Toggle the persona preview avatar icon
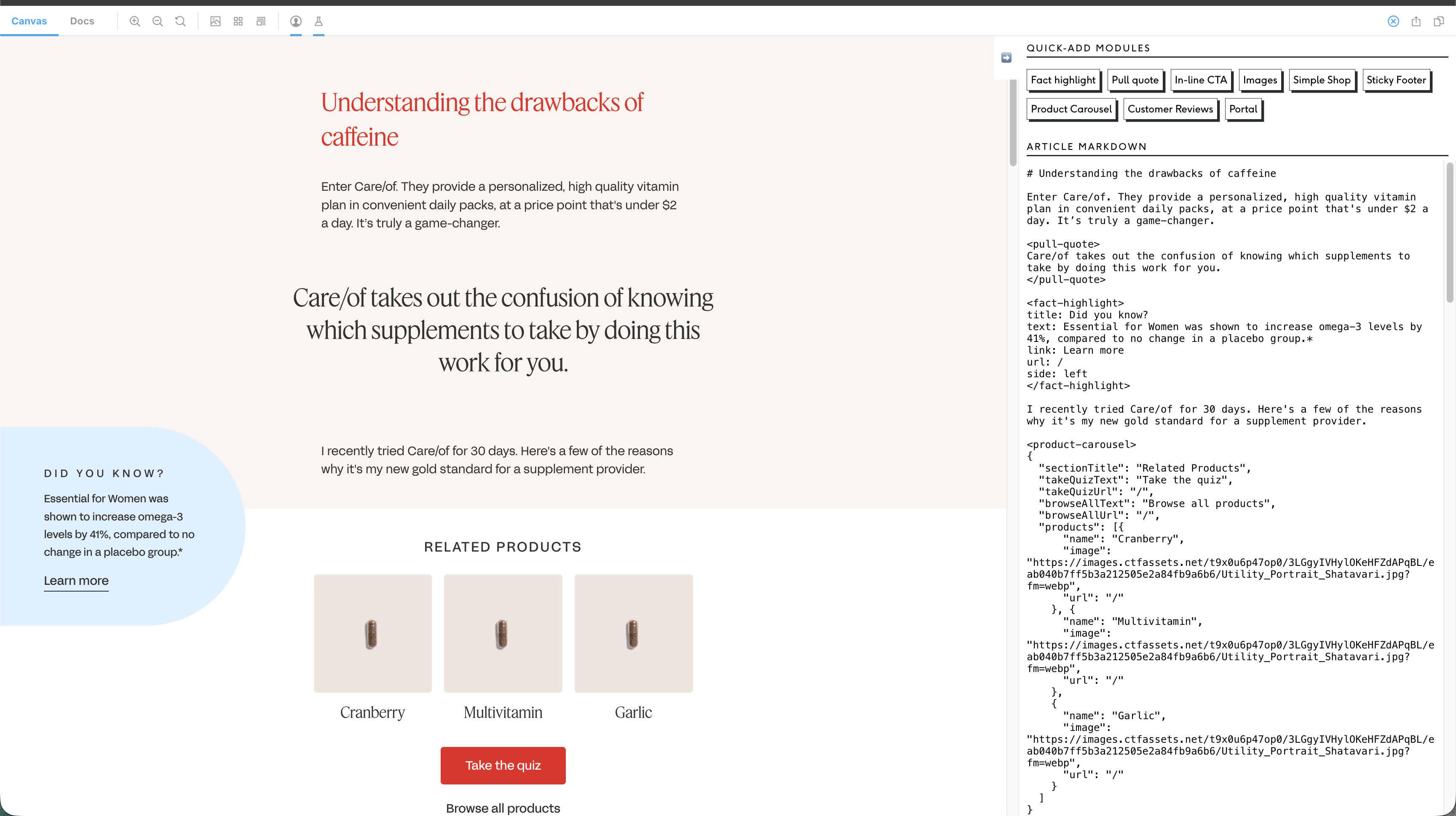This screenshot has width=1456, height=816. [296, 21]
